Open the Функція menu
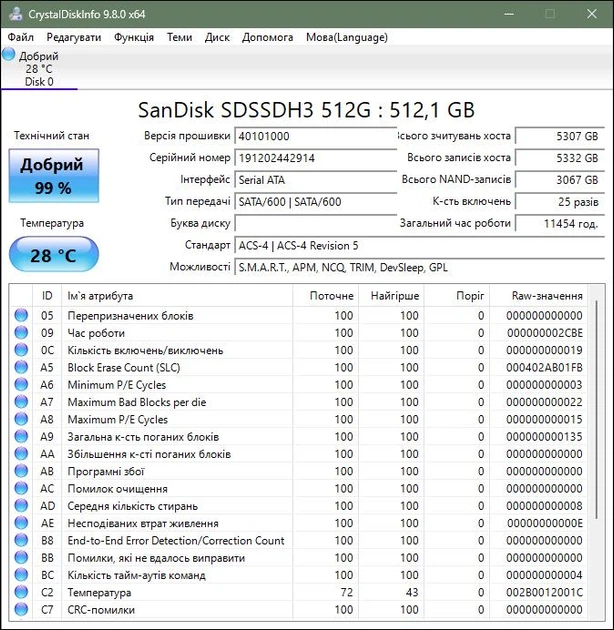614x630 pixels. click(134, 37)
